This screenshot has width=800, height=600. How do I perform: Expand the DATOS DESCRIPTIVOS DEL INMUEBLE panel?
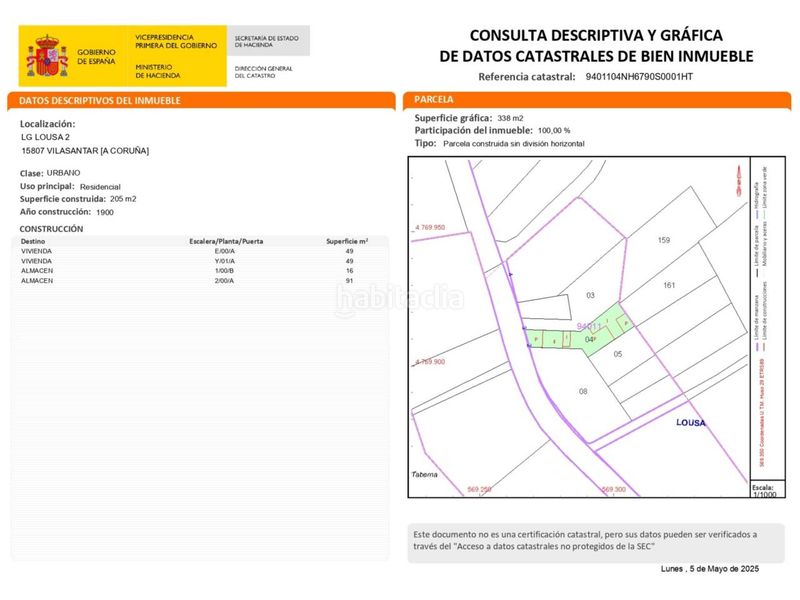(97, 99)
